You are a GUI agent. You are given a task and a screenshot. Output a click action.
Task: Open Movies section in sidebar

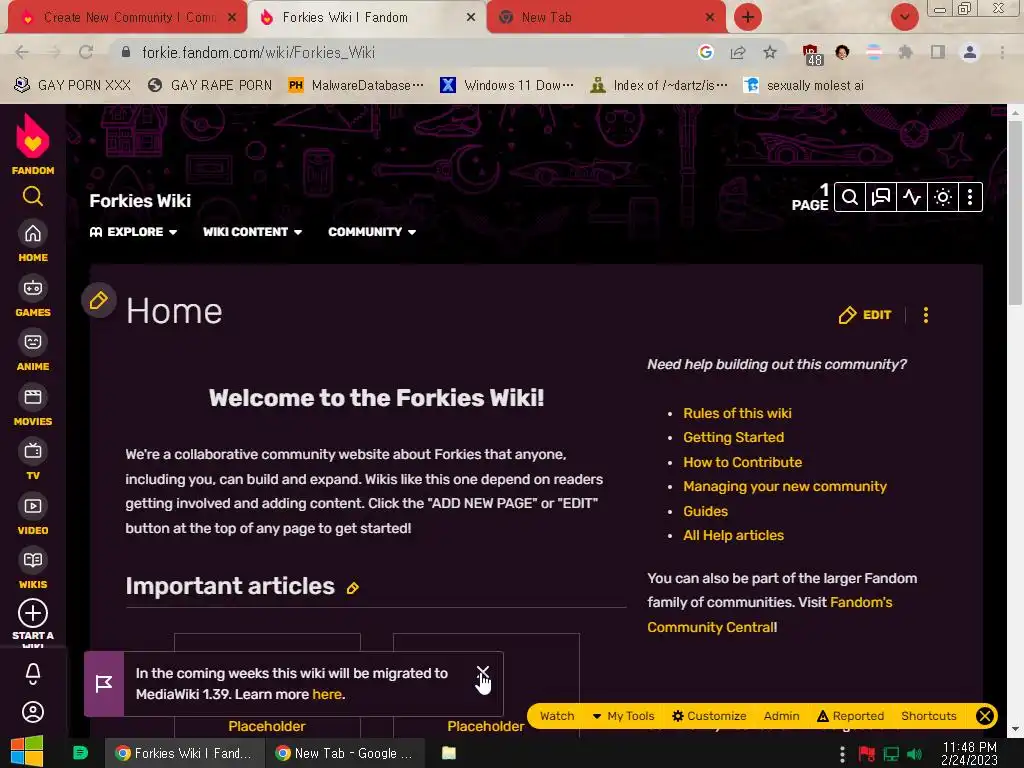click(33, 406)
